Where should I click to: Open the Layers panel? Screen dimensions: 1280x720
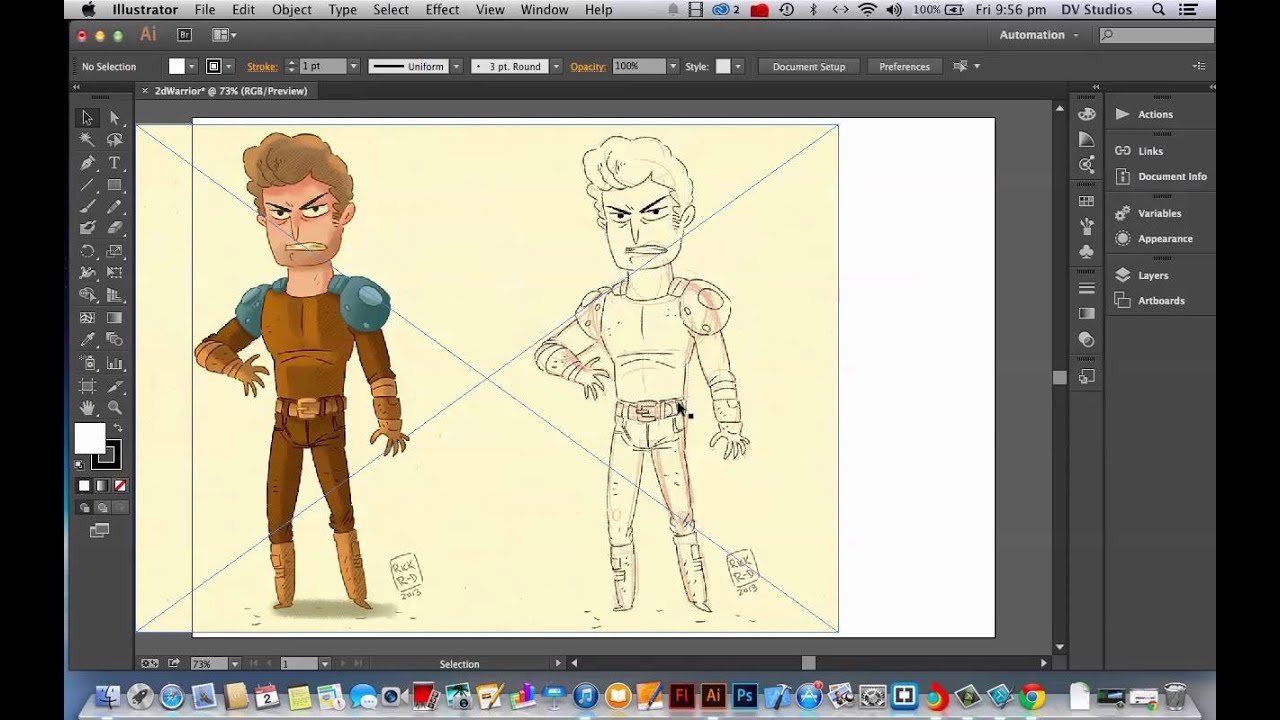(x=1151, y=275)
